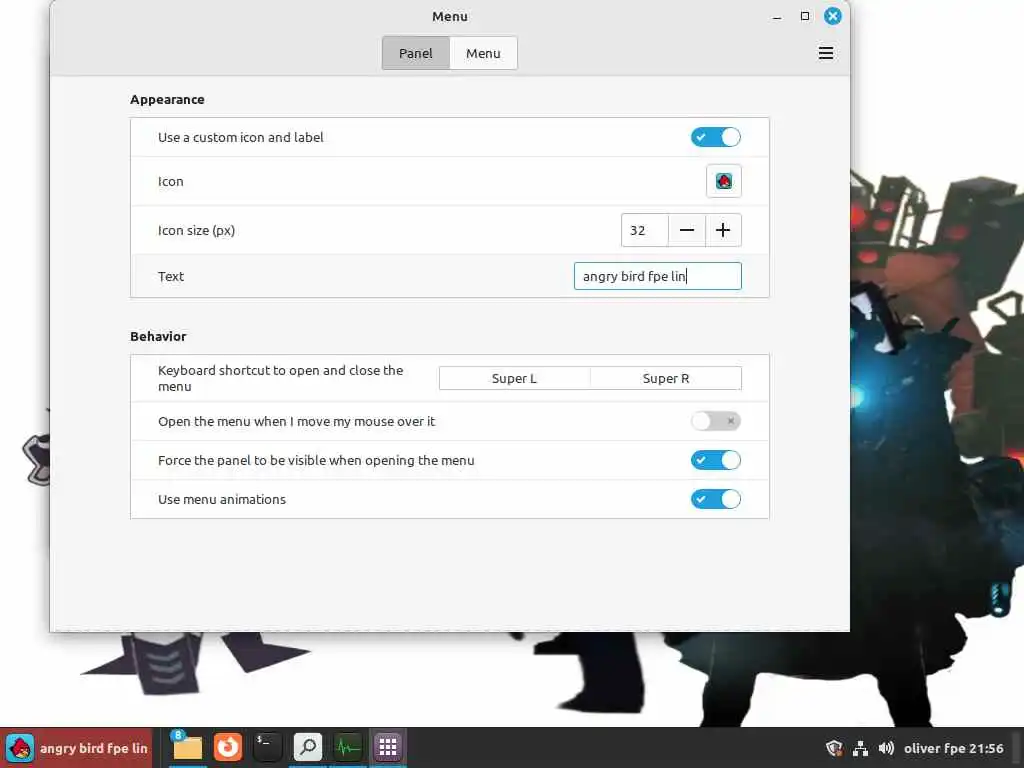Choose a new icon via the Icon button
The width and height of the screenshot is (1024, 768).
[x=724, y=181]
